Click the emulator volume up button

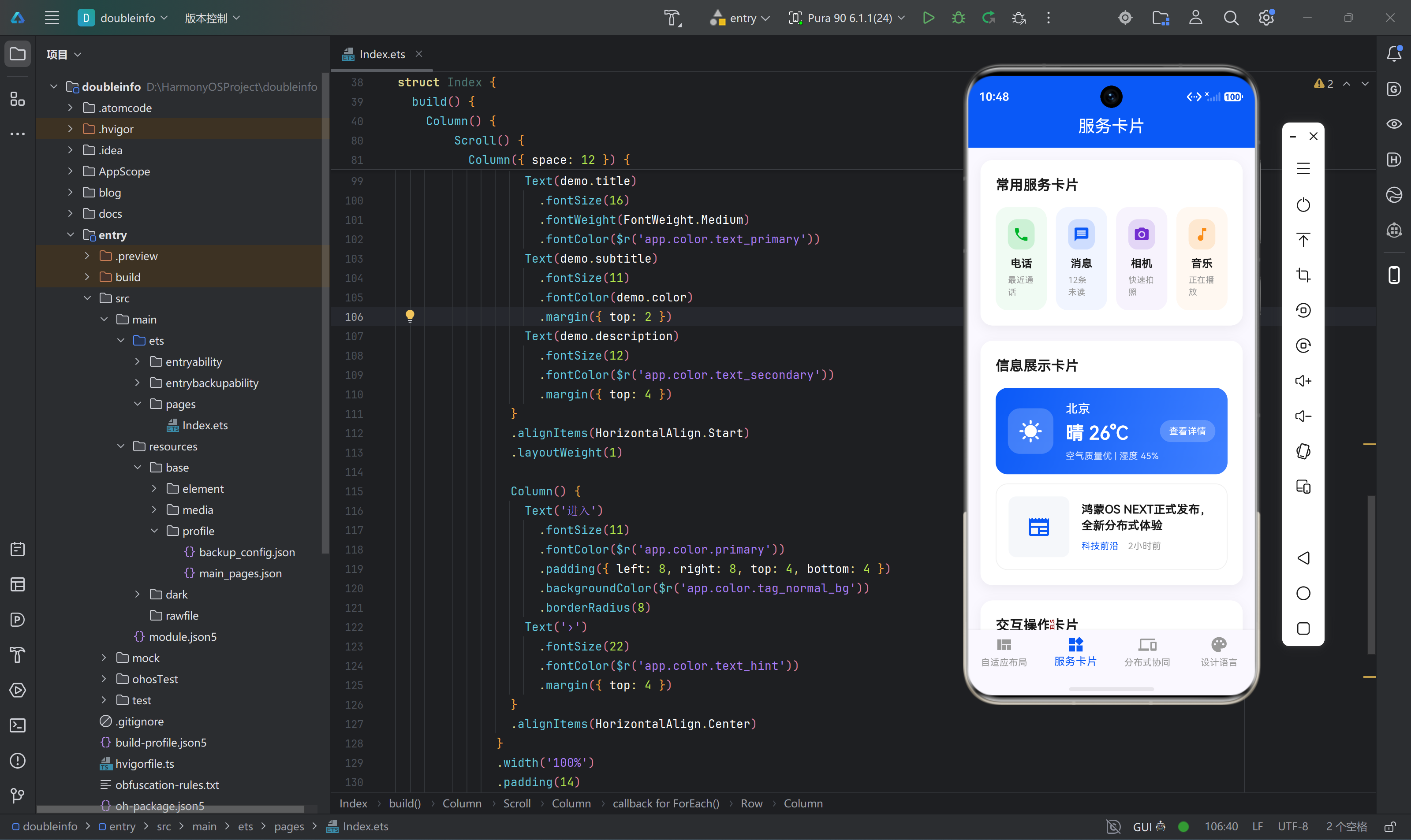tap(1303, 381)
